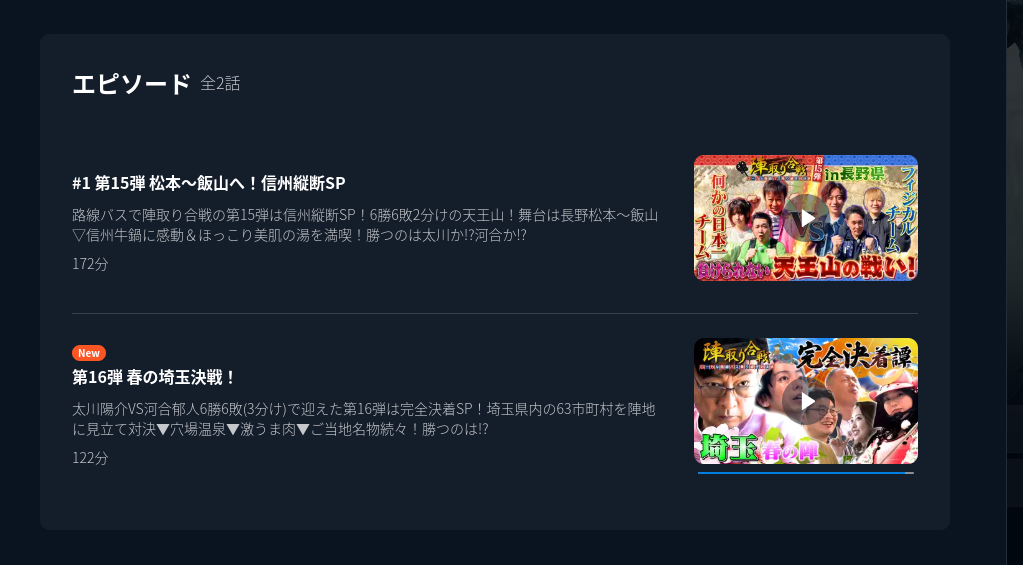Click the 完全決着譚 text on second thumbnail
The image size is (1023, 565).
point(853,356)
